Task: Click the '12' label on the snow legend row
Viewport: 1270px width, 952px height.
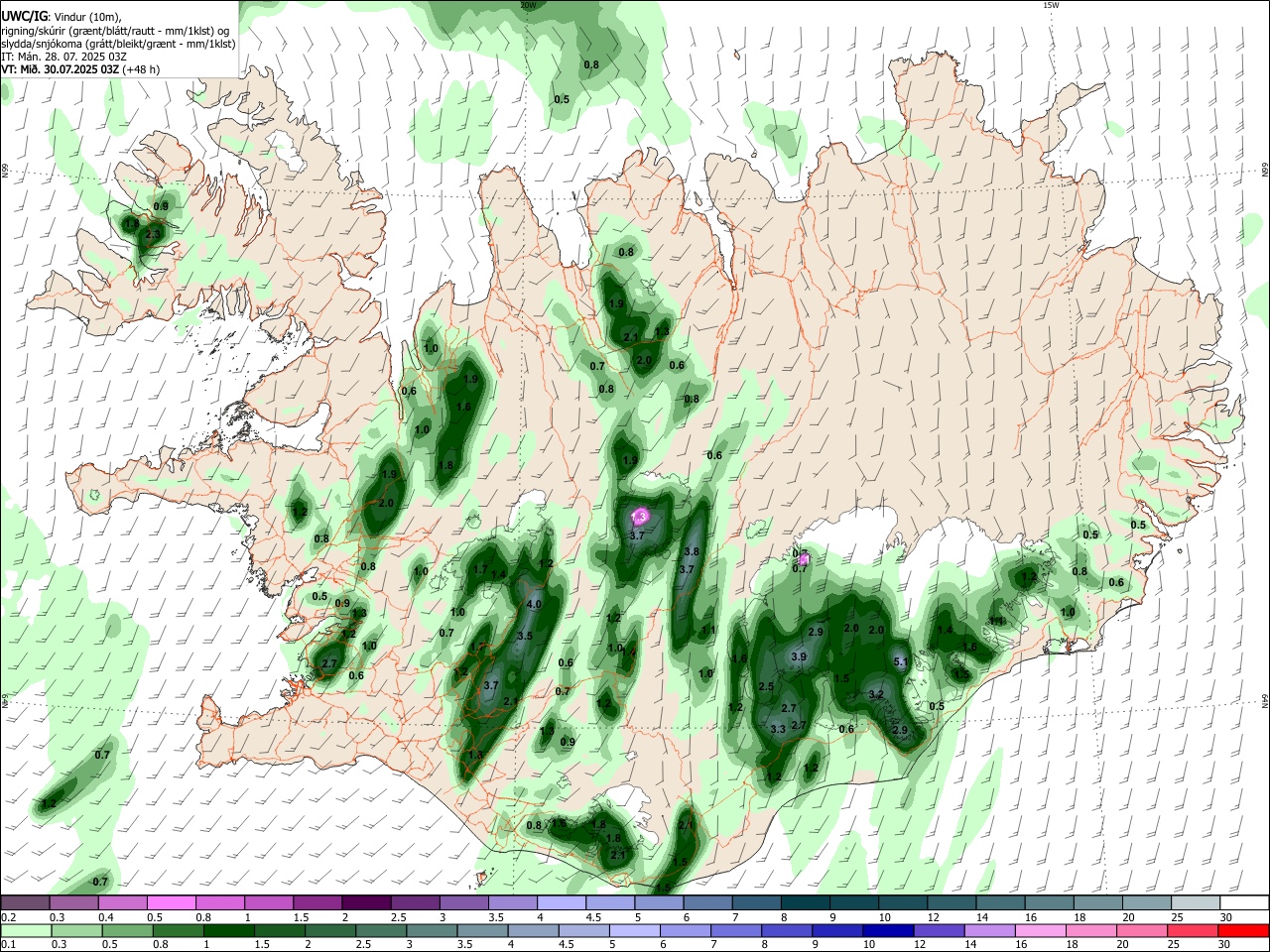Action: tap(932, 917)
